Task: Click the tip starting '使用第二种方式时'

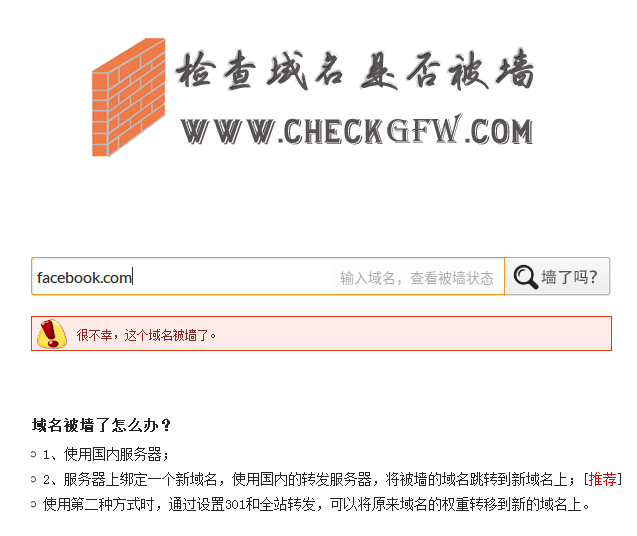Action: coord(316,505)
